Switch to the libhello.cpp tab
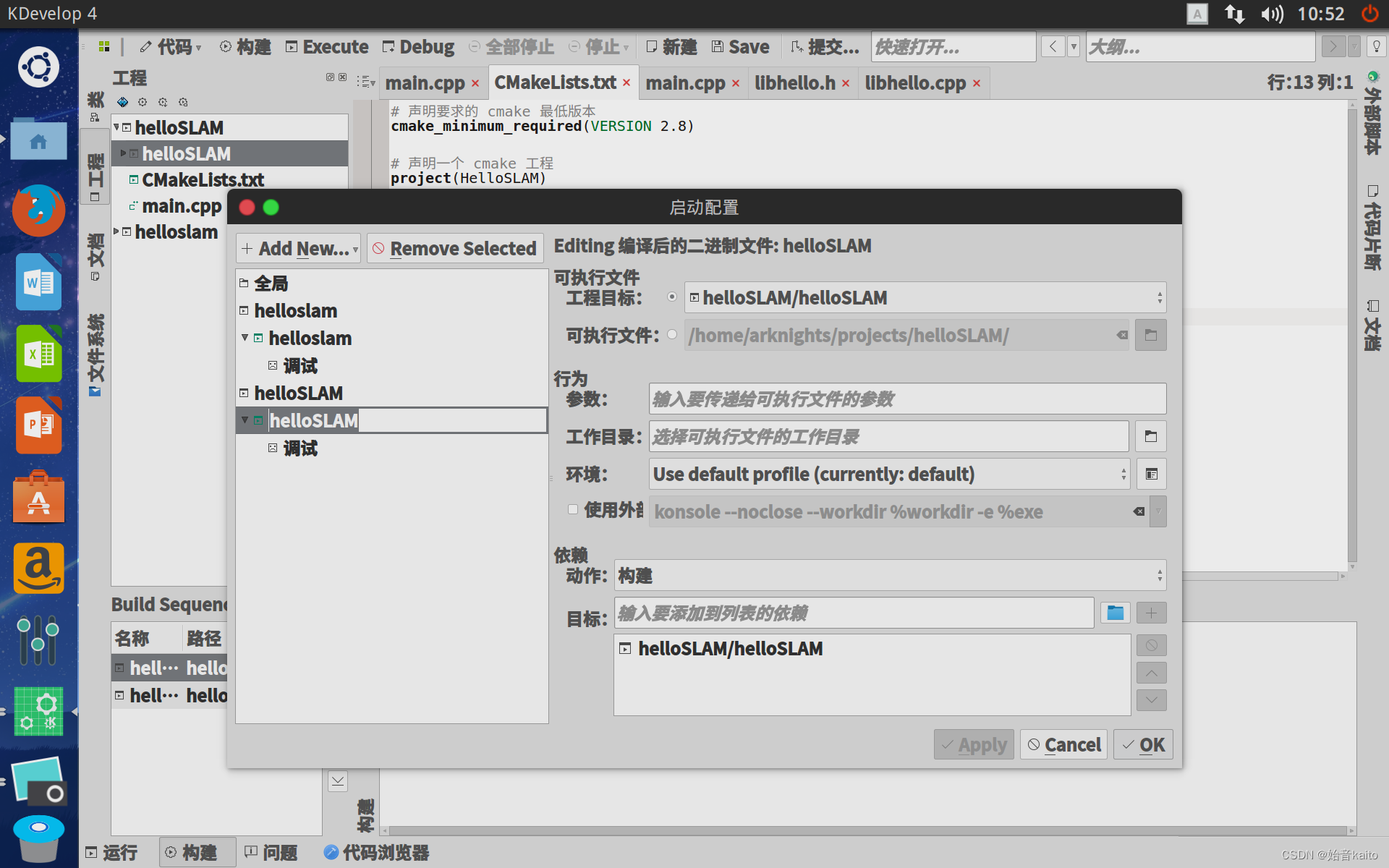Image resolution: width=1389 pixels, height=868 pixels. coord(916,82)
